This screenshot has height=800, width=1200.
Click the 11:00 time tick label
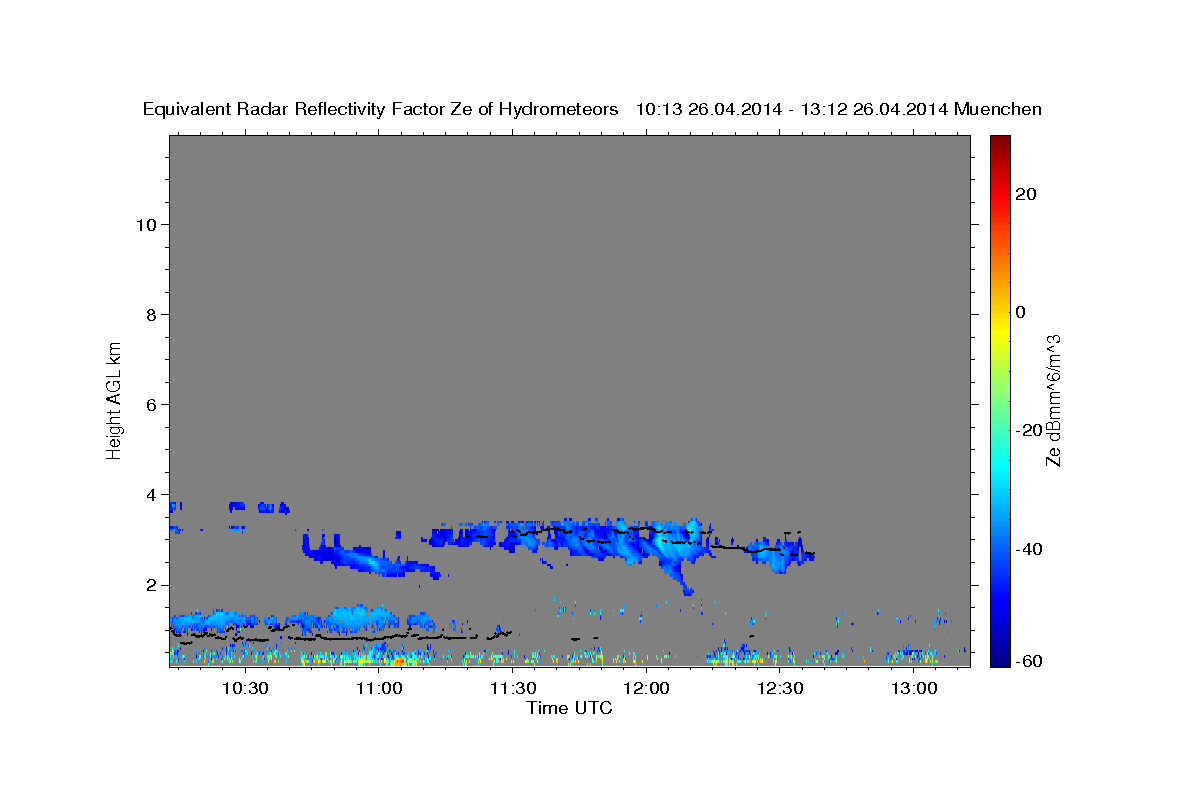click(x=379, y=688)
